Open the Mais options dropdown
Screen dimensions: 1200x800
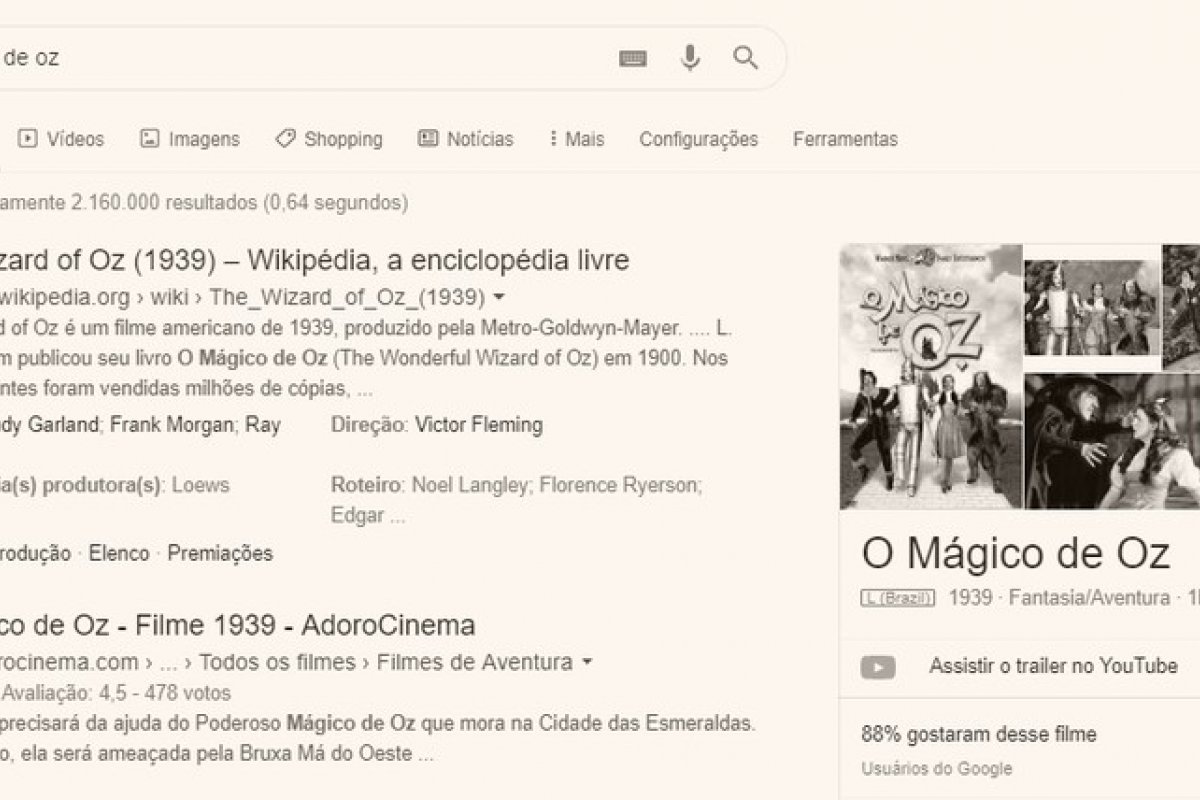pos(578,139)
